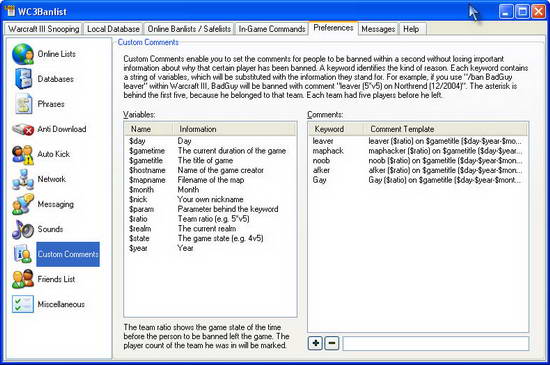Click the WC3Banlist title bar app icon
This screenshot has height=365, width=550.
click(x=10, y=11)
